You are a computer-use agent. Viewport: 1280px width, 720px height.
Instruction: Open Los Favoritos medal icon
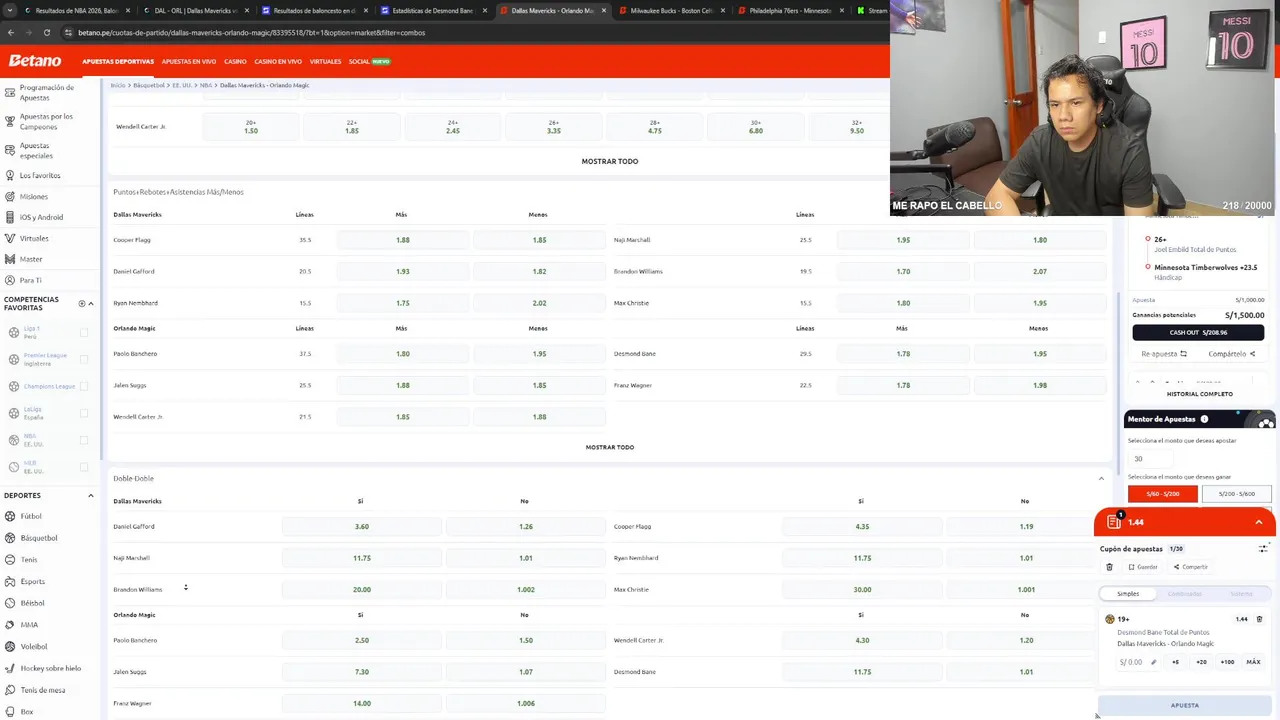9,175
